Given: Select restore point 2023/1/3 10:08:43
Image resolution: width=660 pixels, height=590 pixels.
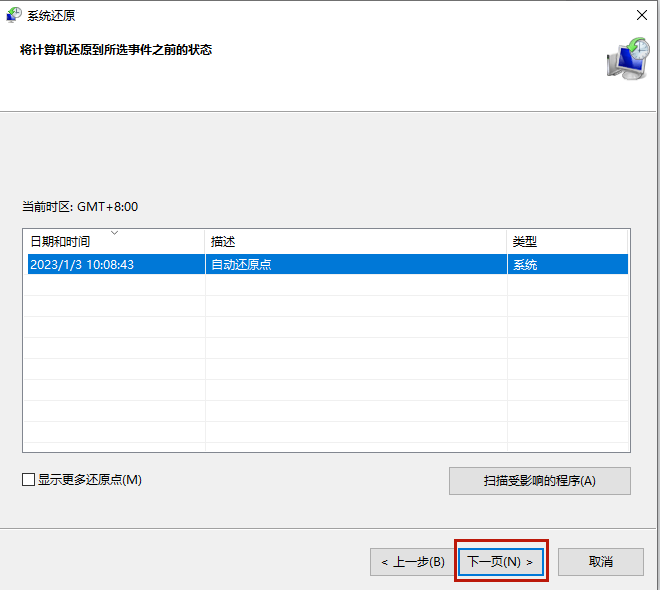Looking at the screenshot, I should point(328,264).
